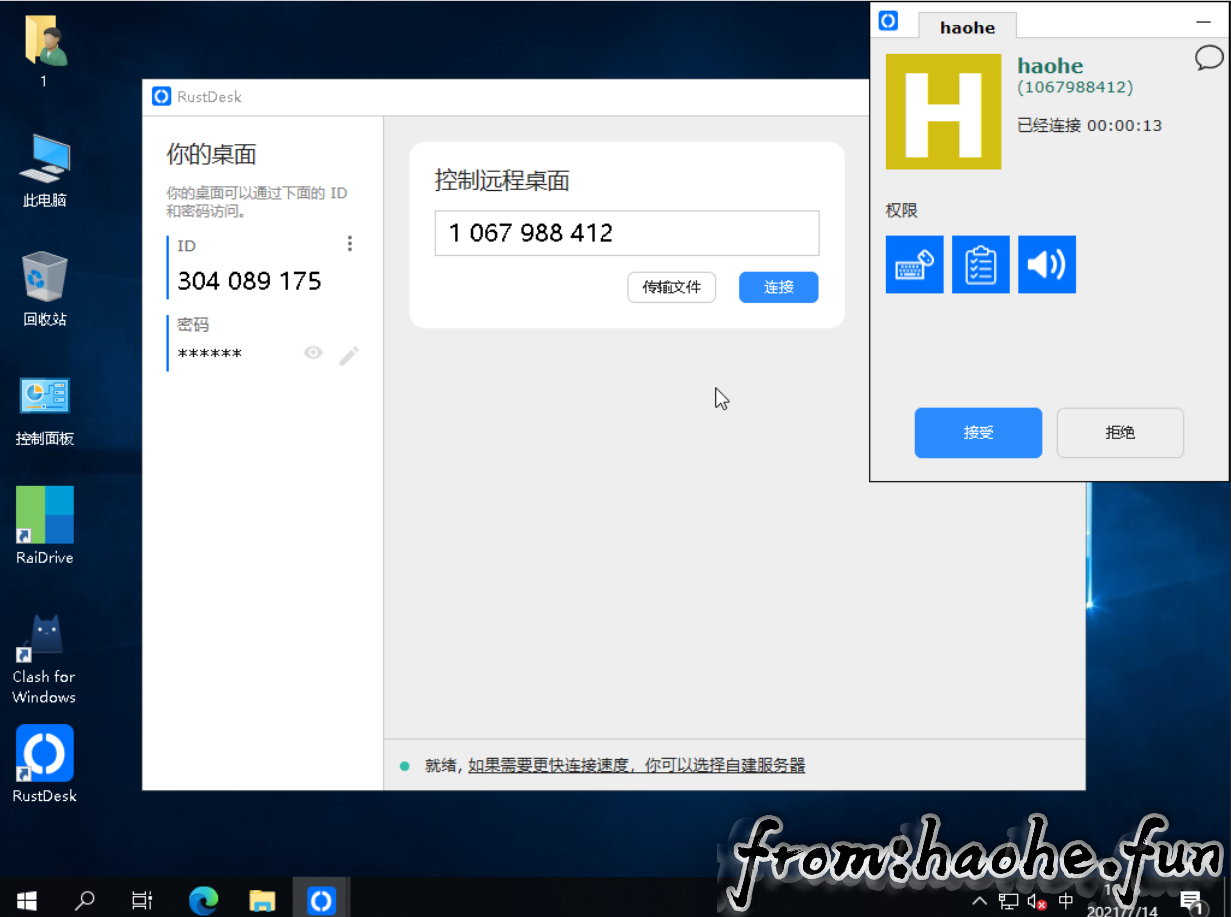Toggle audio permission speaker icon
This screenshot has height=917, width=1231.
pos(1047,265)
